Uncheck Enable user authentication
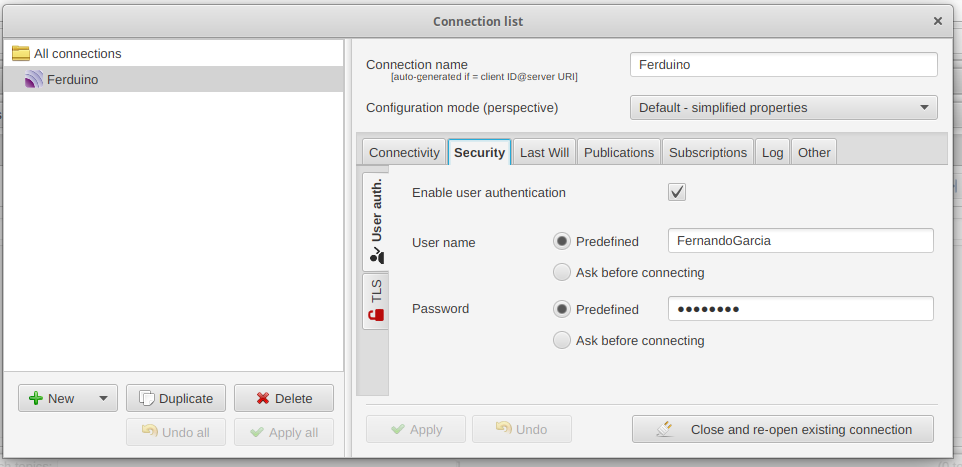This screenshot has height=467, width=962. (677, 192)
